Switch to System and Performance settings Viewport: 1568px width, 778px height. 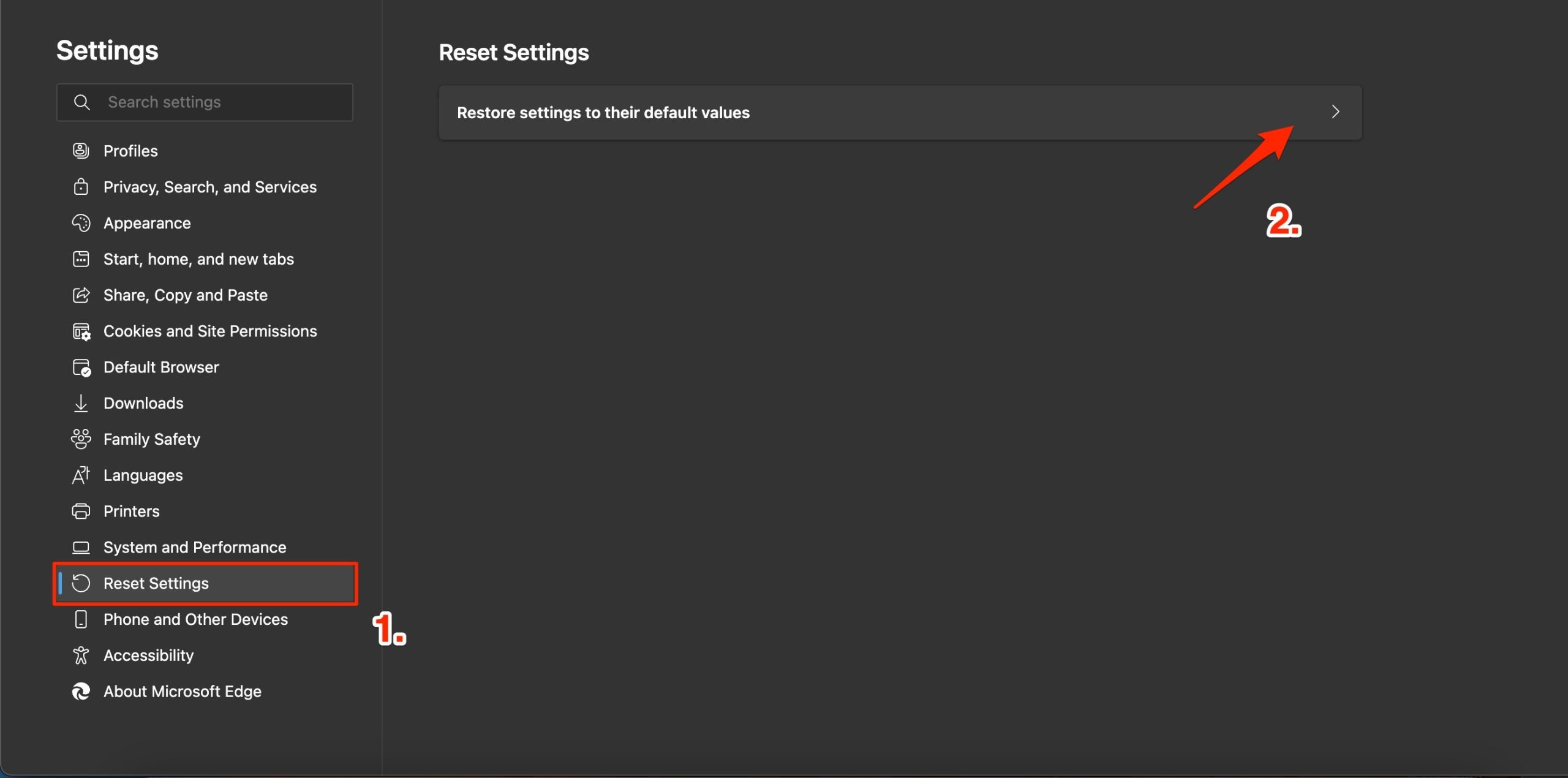[195, 547]
